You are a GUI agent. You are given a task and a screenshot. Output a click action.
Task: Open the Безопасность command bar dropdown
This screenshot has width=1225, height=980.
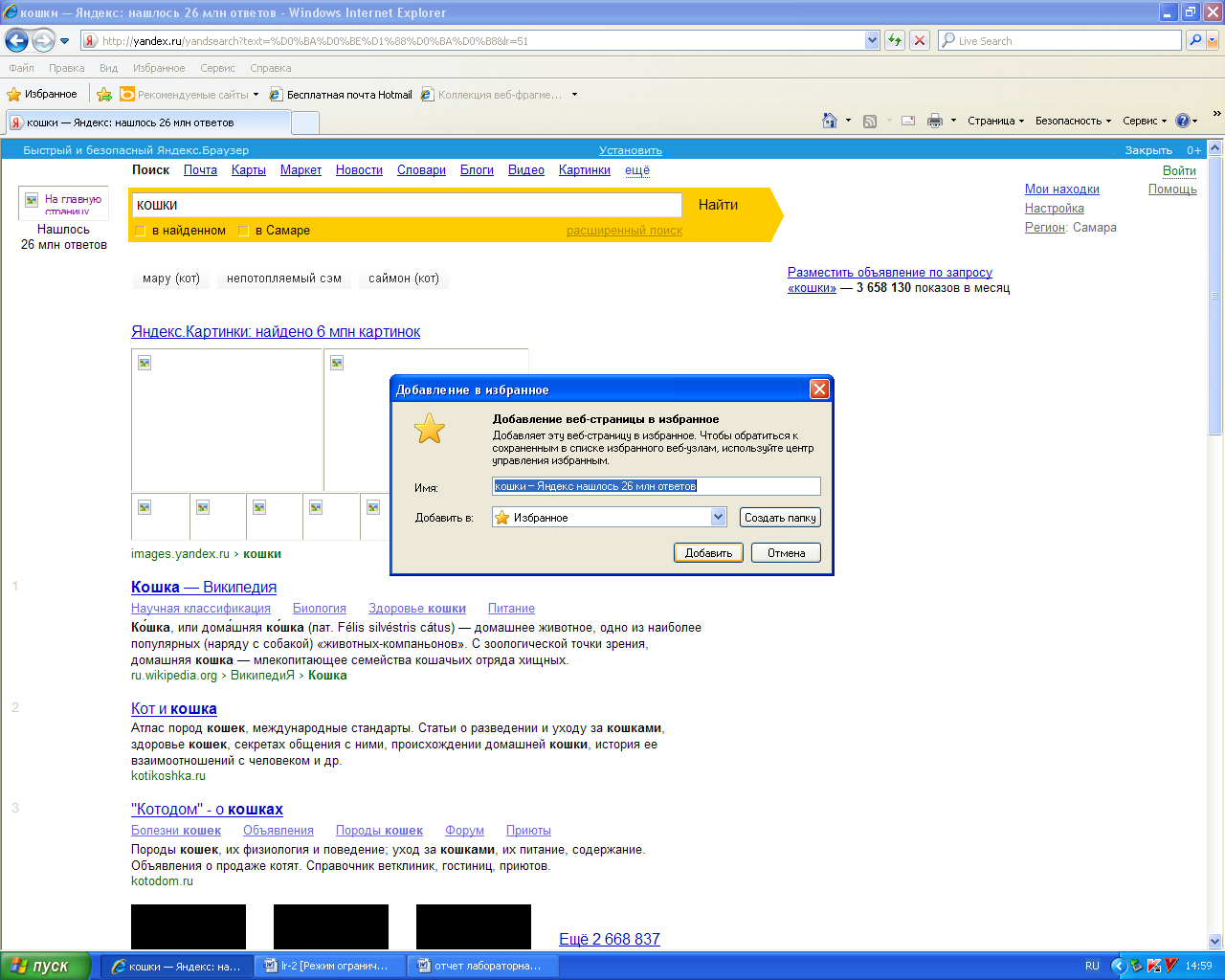click(x=1073, y=121)
